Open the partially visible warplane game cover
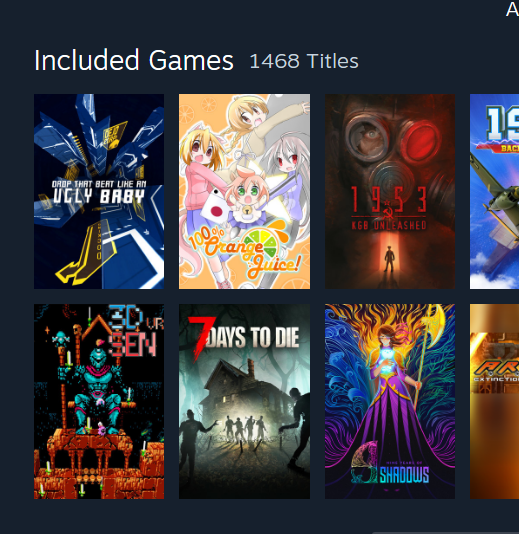The width and height of the screenshot is (519, 534). (x=494, y=191)
